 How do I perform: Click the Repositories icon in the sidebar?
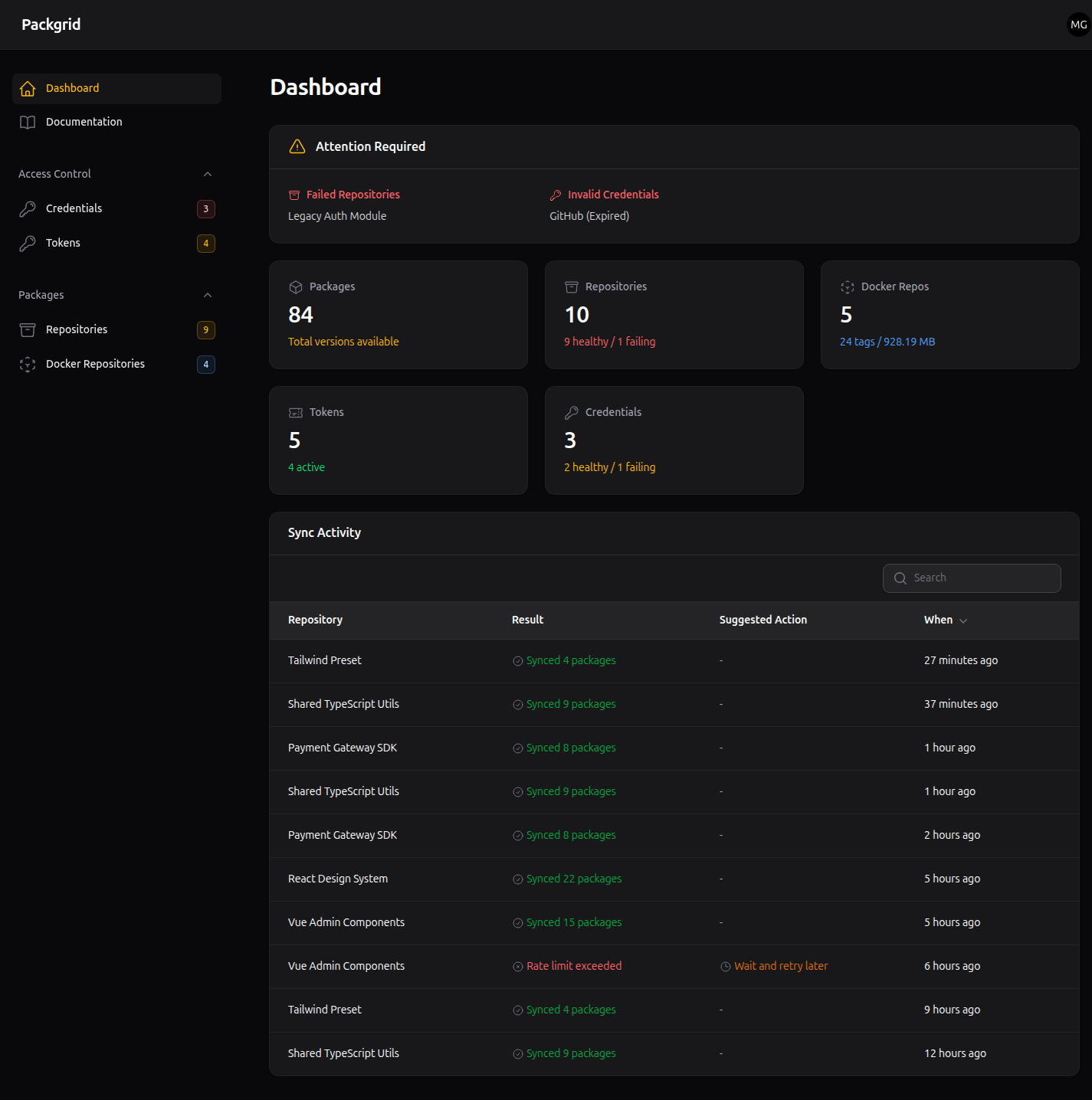pyautogui.click(x=28, y=329)
